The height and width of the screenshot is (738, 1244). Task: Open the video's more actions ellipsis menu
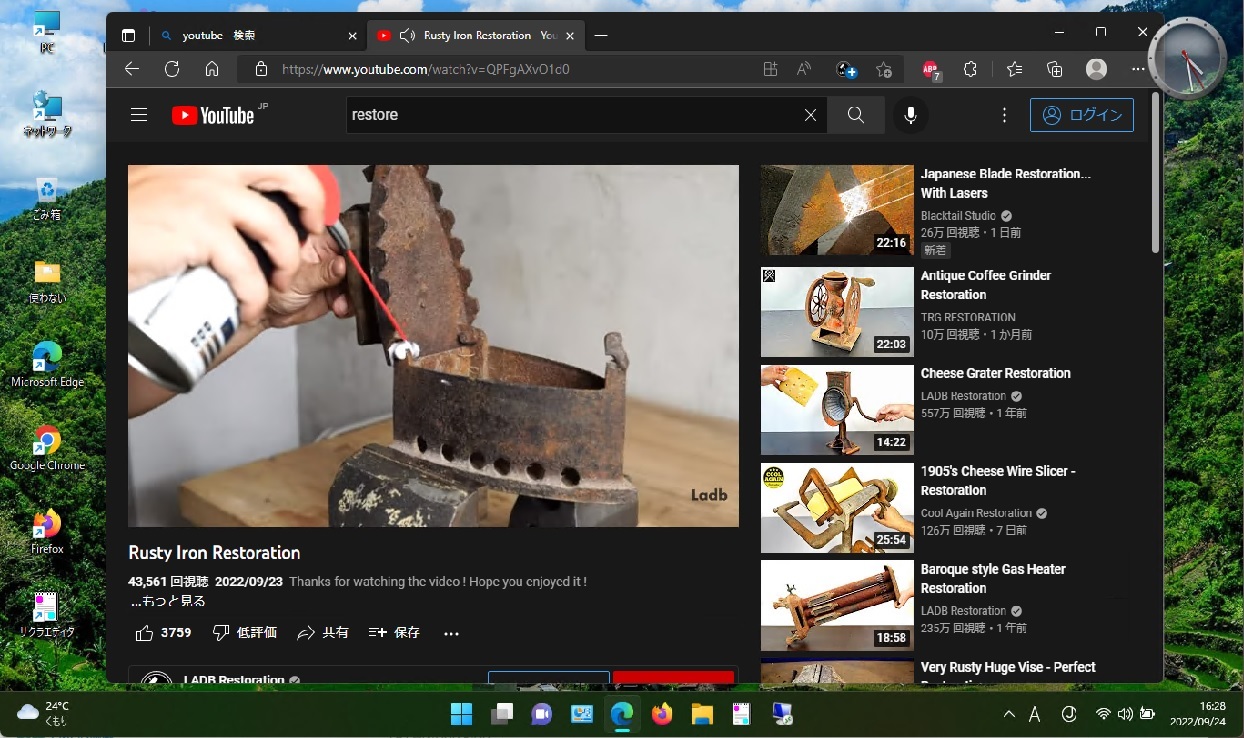451,633
